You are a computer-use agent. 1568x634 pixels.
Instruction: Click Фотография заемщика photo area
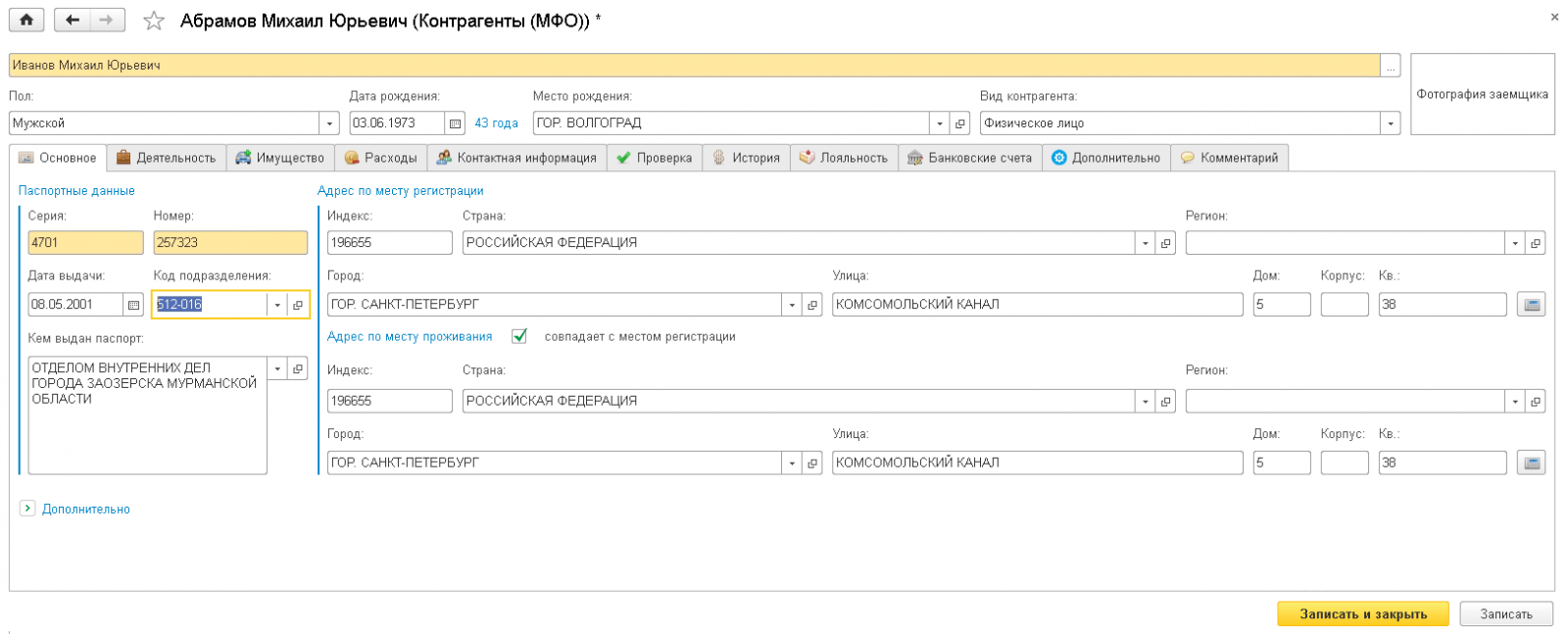tap(1482, 94)
